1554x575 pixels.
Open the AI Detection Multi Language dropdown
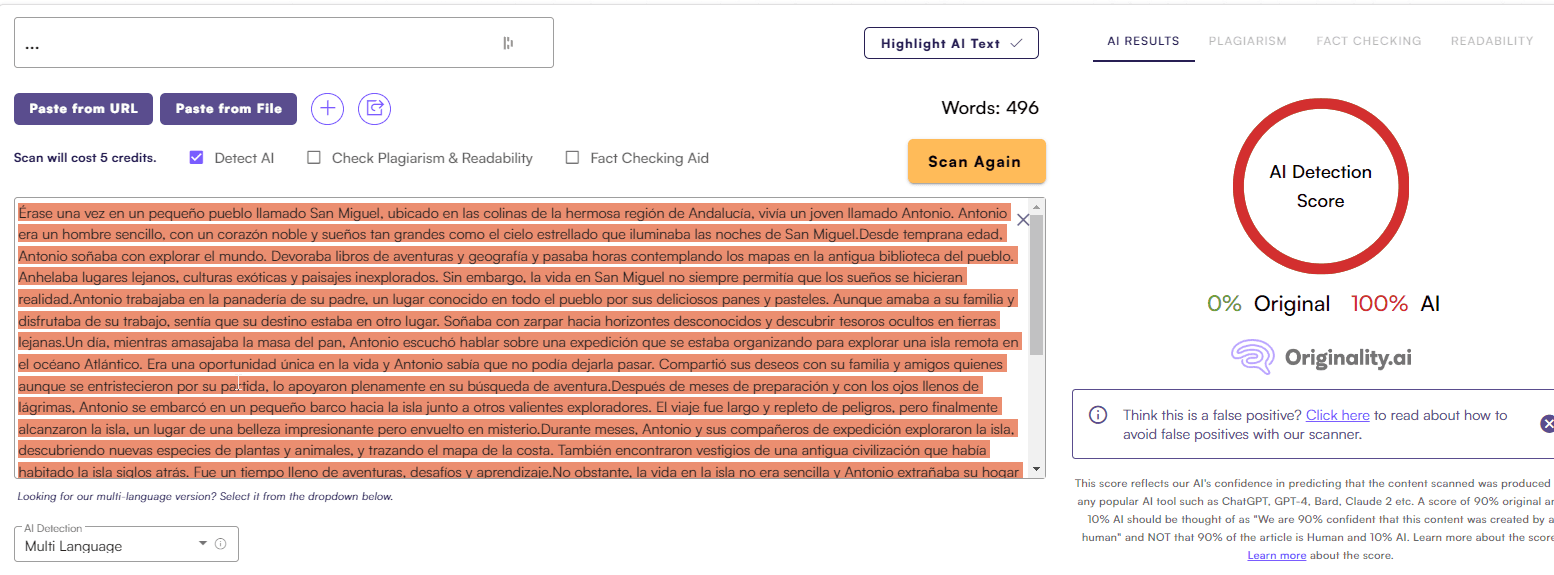(x=126, y=545)
